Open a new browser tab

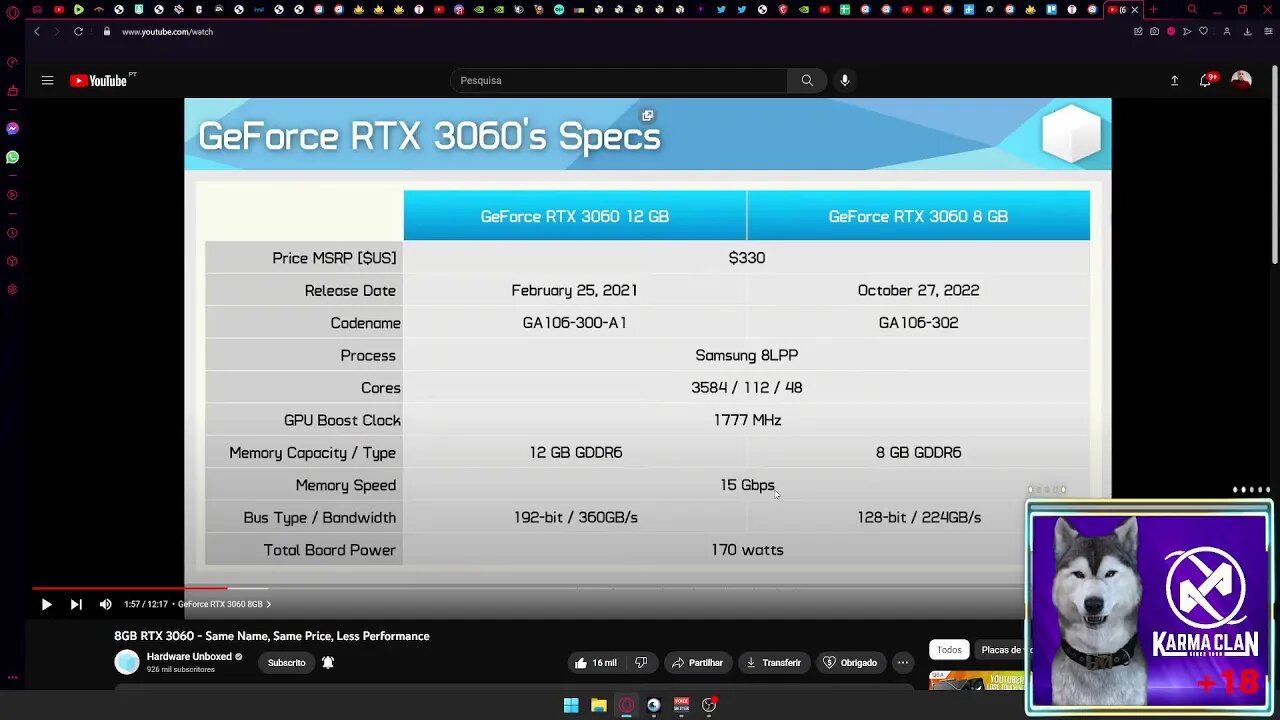point(1153,10)
